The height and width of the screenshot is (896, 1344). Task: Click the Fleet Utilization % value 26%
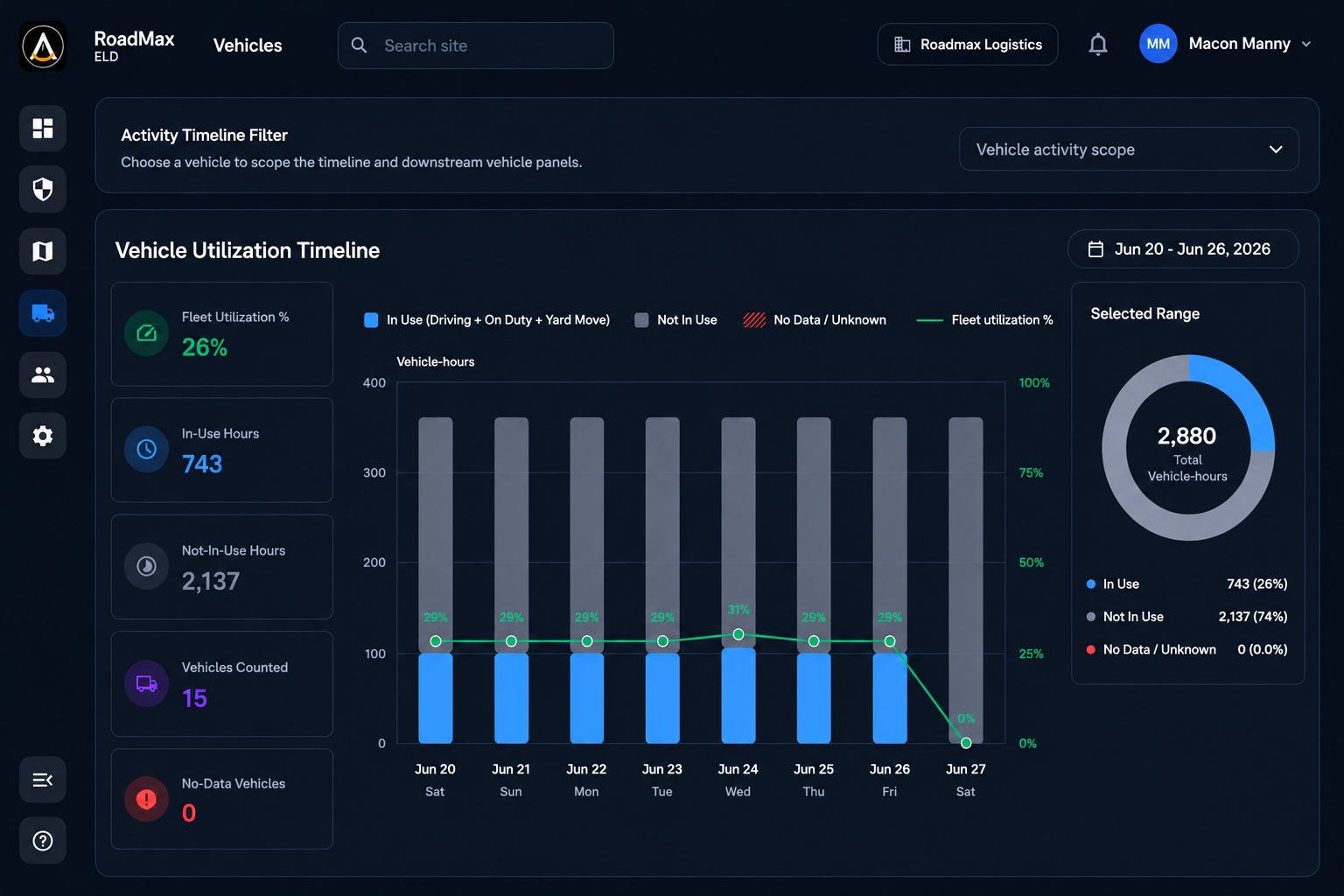point(205,347)
